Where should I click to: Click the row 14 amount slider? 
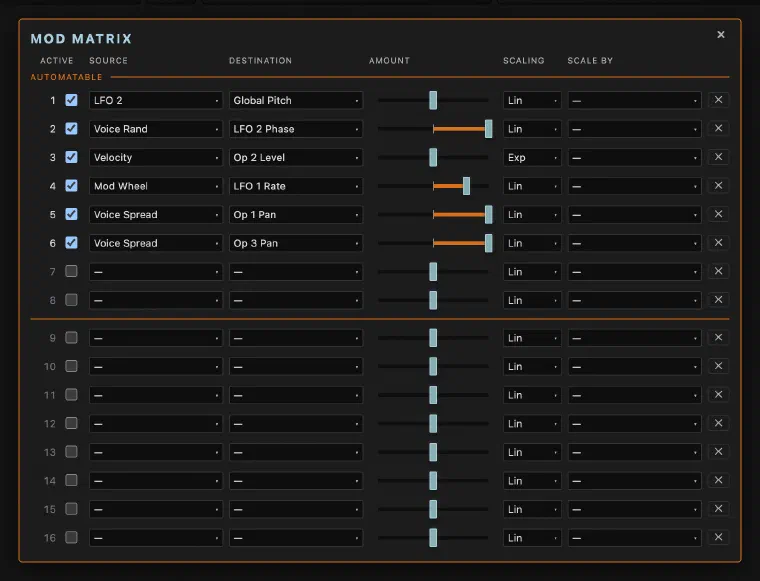[433, 481]
